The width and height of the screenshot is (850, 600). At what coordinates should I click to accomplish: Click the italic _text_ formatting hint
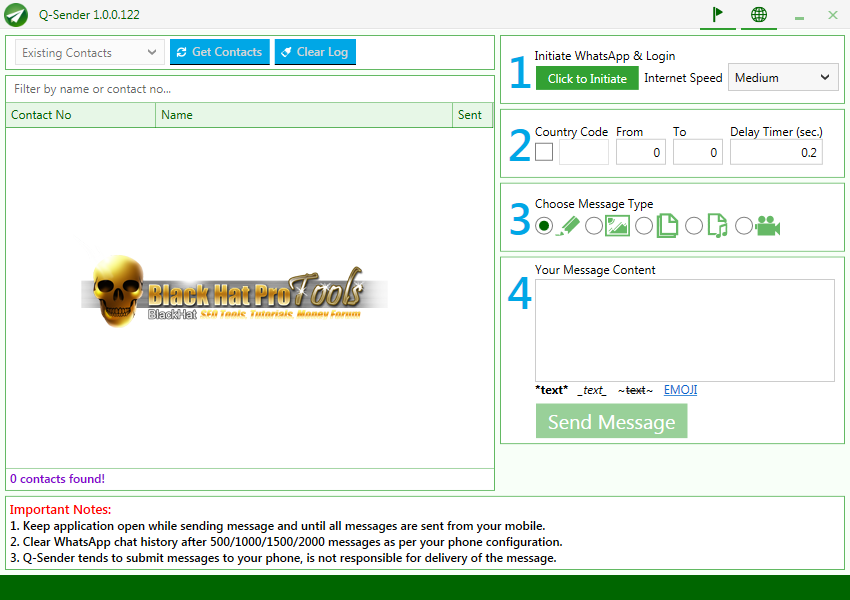pyautogui.click(x=592, y=390)
